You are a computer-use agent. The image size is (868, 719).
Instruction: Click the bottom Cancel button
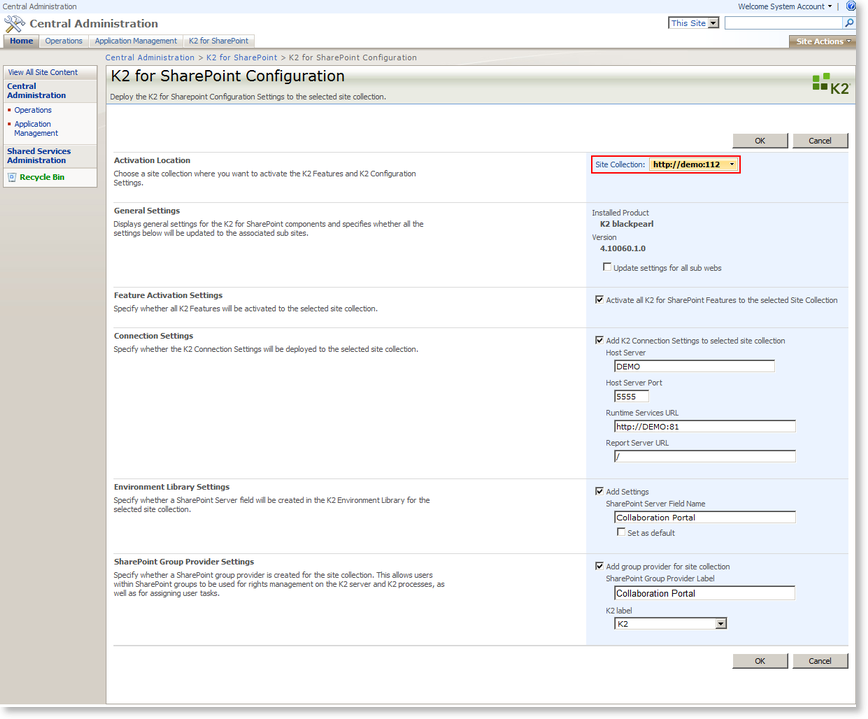(820, 661)
